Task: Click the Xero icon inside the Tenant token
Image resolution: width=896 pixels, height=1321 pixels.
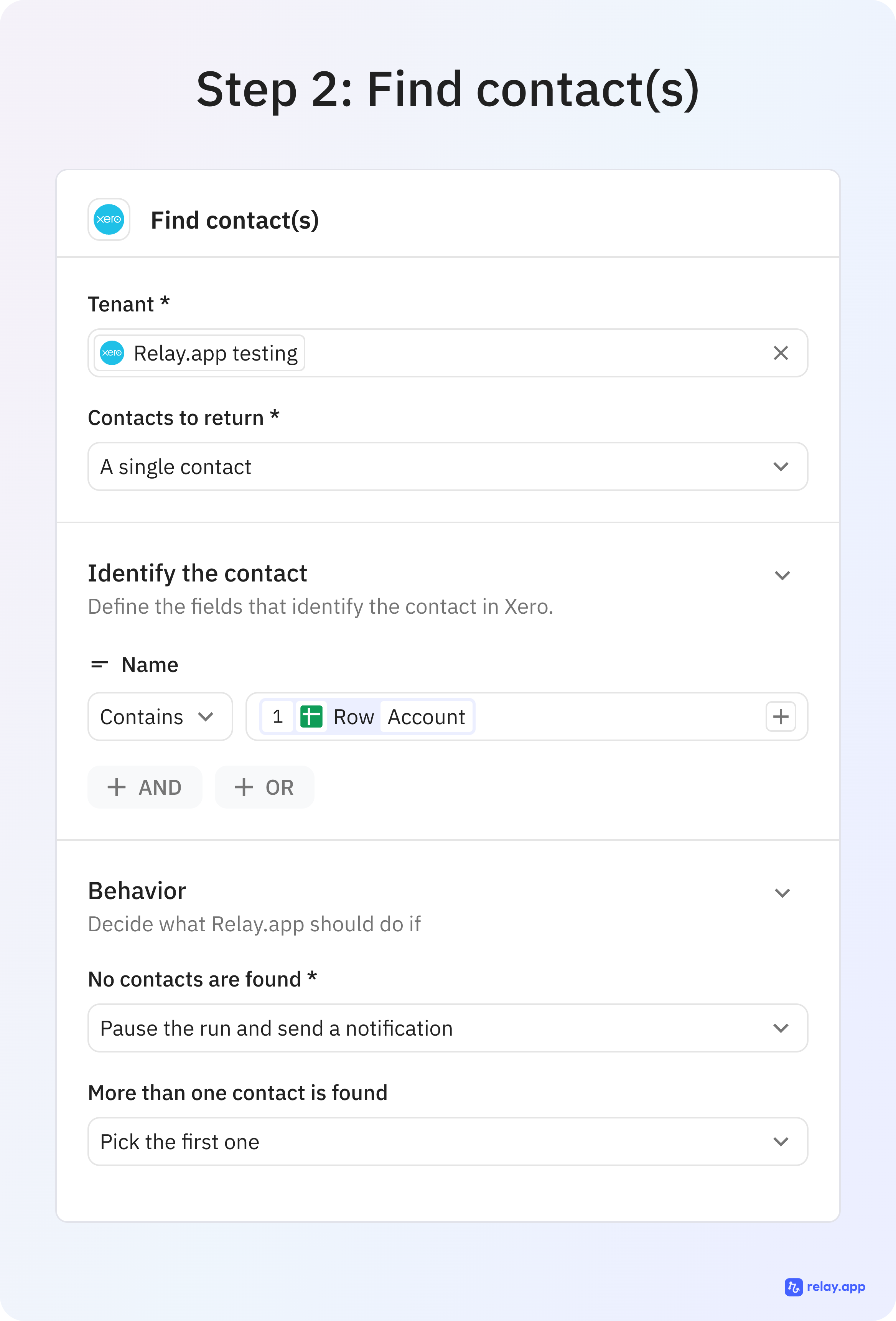Action: tap(113, 352)
